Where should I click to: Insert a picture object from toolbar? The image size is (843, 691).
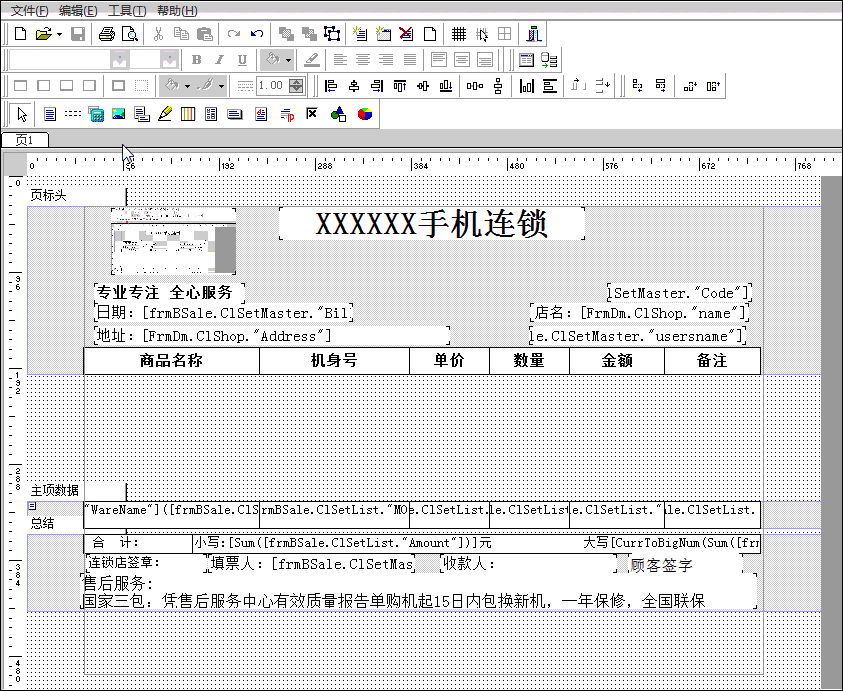pos(118,114)
